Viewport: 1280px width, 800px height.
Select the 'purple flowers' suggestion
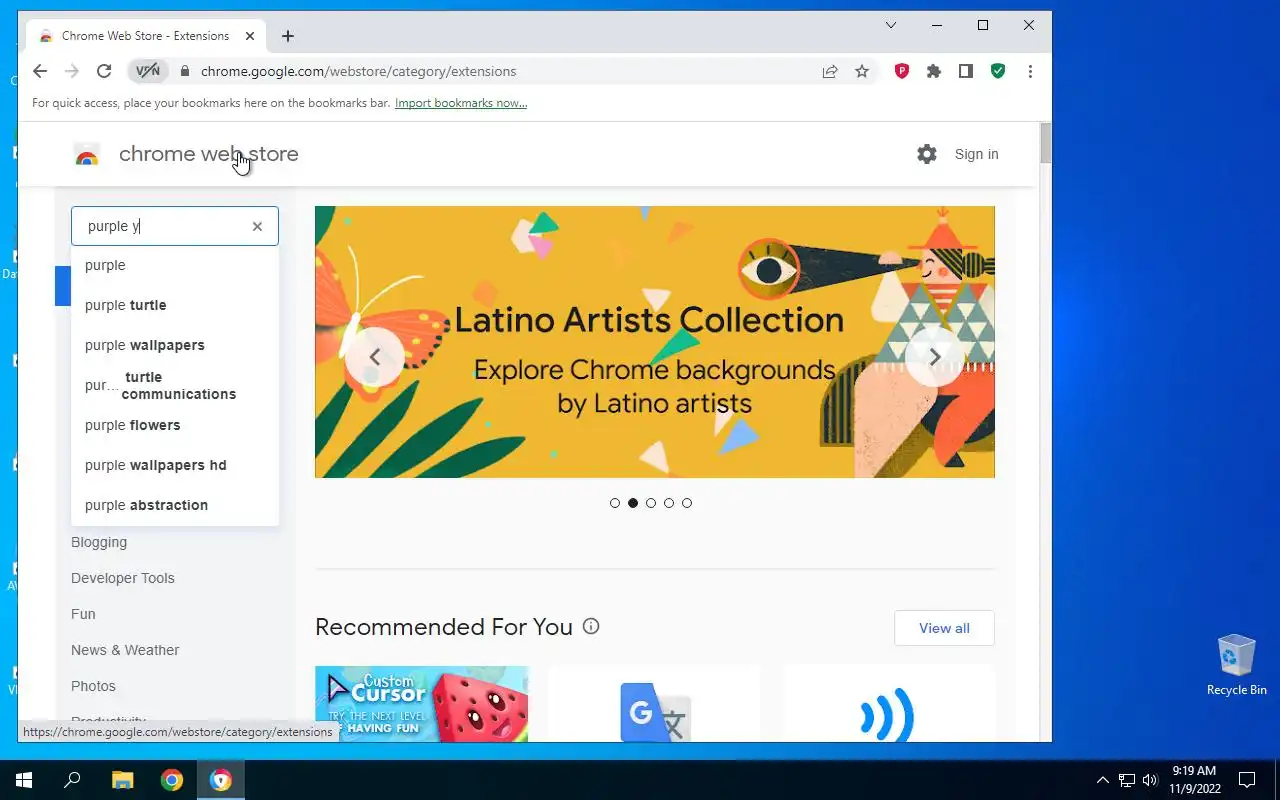point(175,425)
